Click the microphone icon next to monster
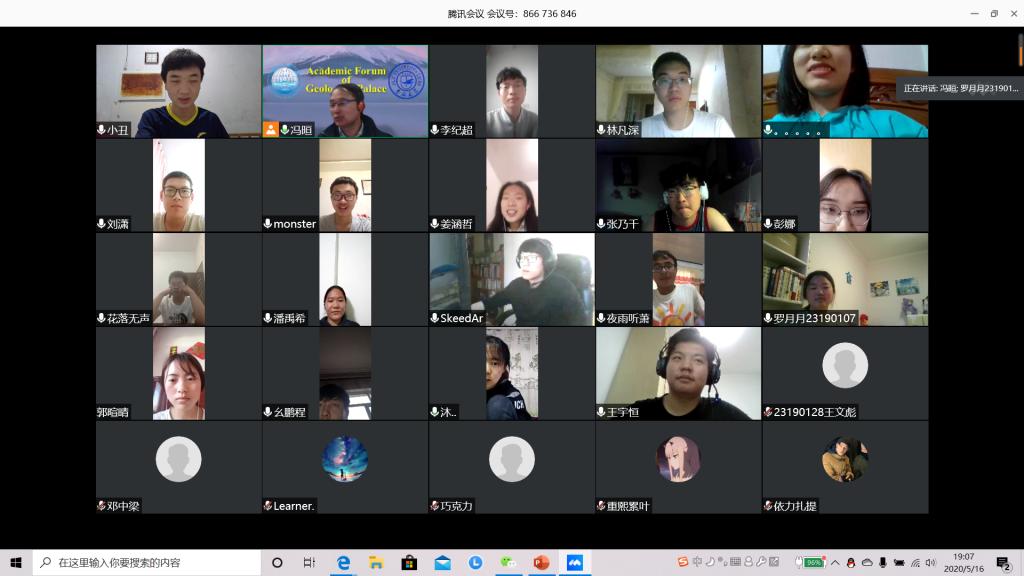Screen dimensions: 1024x576 pyautogui.click(x=268, y=224)
